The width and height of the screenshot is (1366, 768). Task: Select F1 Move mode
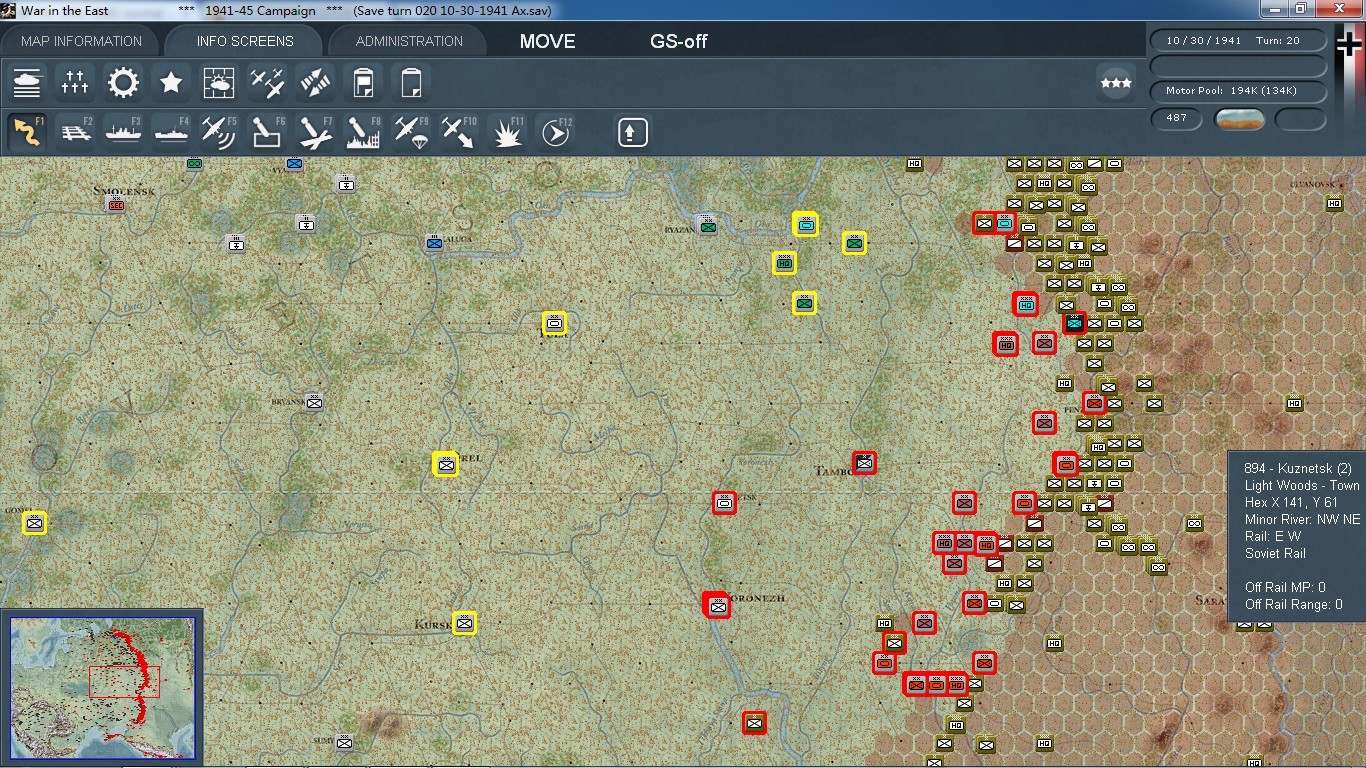click(x=27, y=132)
